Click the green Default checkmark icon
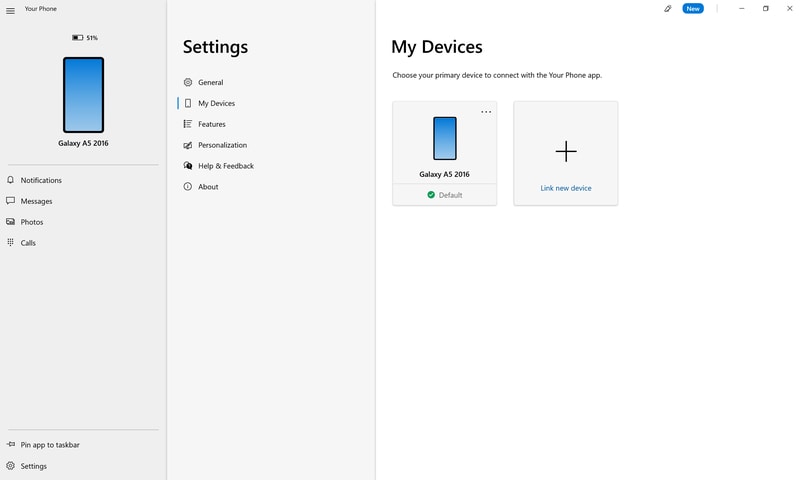The height and width of the screenshot is (480, 802). coord(431,195)
